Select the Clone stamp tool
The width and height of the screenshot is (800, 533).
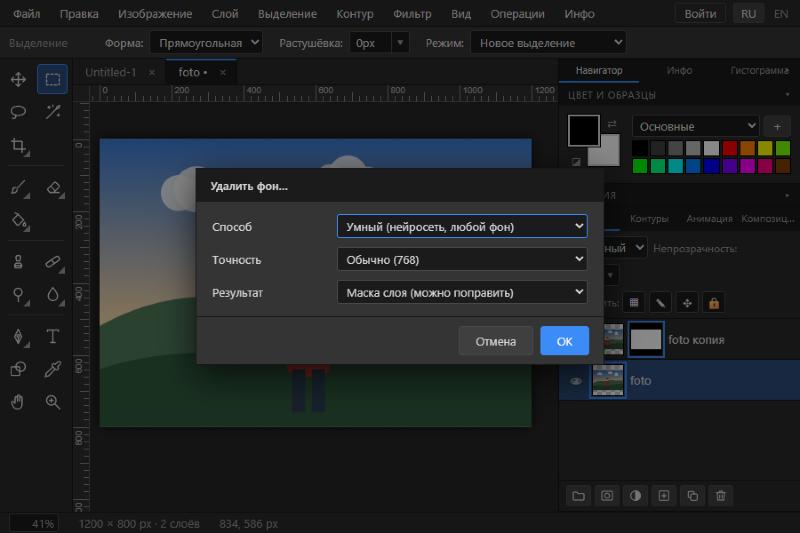click(x=18, y=262)
